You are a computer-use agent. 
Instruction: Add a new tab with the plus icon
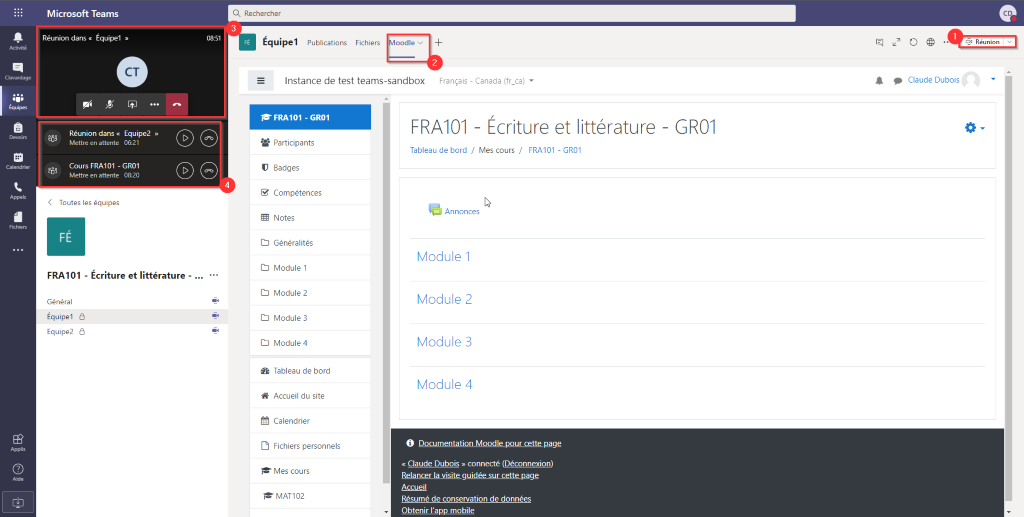[438, 42]
